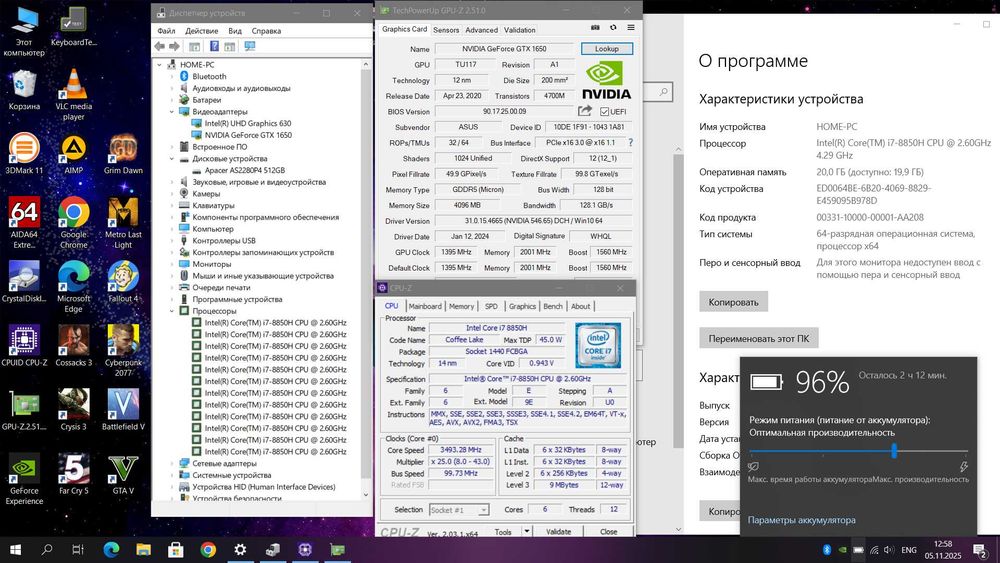Switch to Sensors tab in GPU-Z
This screenshot has height=563, width=1000.
pos(446,30)
